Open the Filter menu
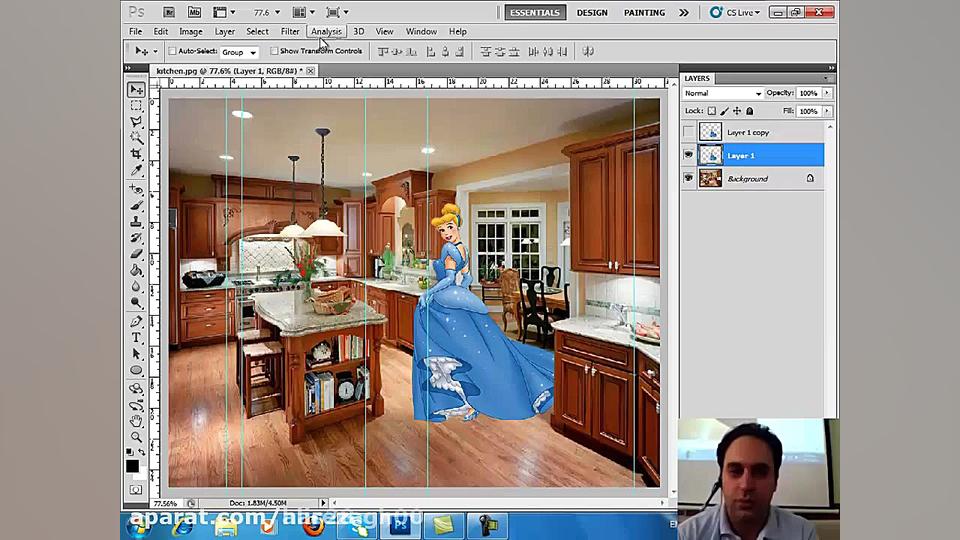Image resolution: width=960 pixels, height=540 pixels. [x=290, y=31]
